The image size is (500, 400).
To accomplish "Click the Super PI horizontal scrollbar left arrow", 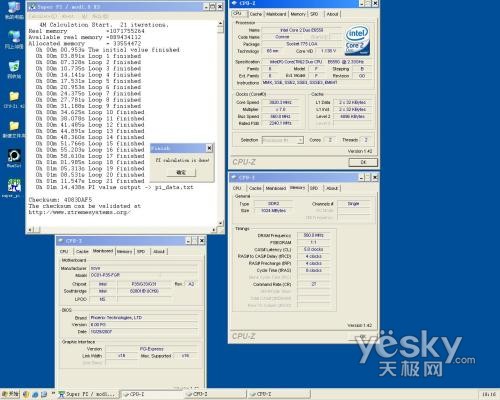I will (x=30, y=229).
